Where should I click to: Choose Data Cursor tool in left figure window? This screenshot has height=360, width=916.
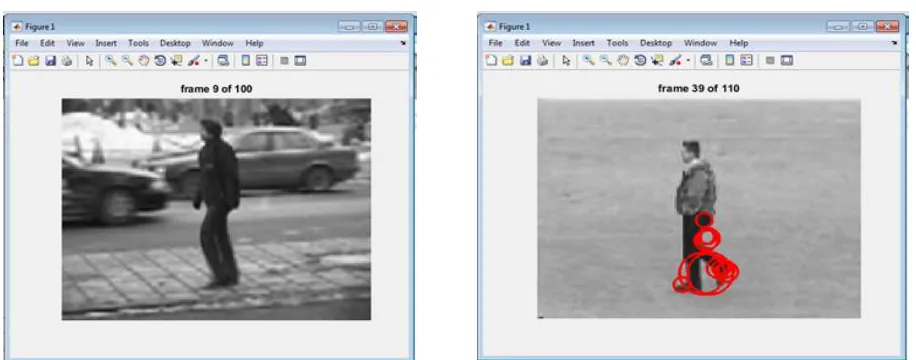(176, 61)
